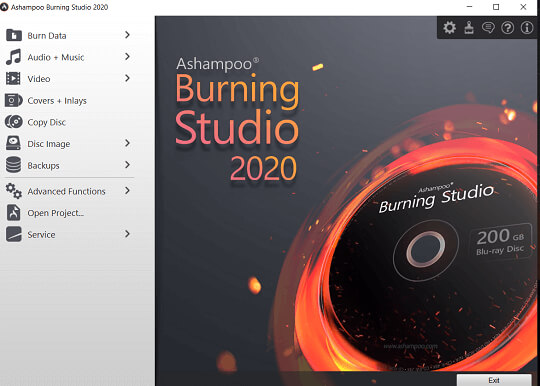Screen dimensions: 540x386
Task: Select the Advanced Functions menu entry
Action: click(x=69, y=191)
